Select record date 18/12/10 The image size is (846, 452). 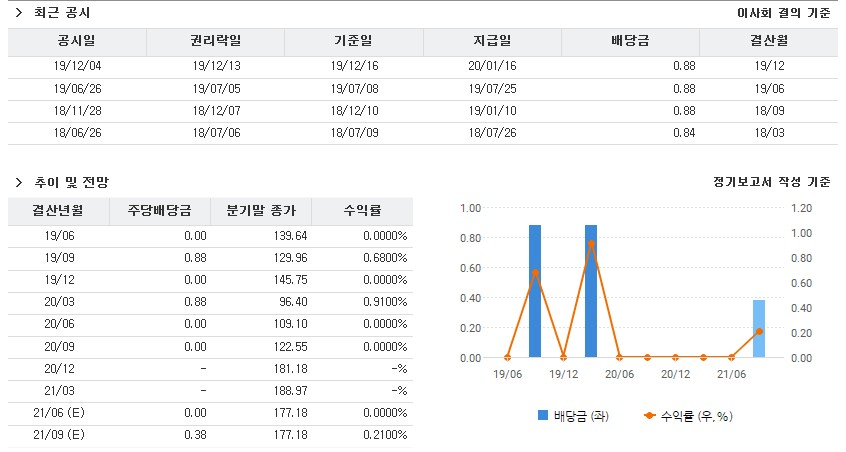pyautogui.click(x=354, y=111)
